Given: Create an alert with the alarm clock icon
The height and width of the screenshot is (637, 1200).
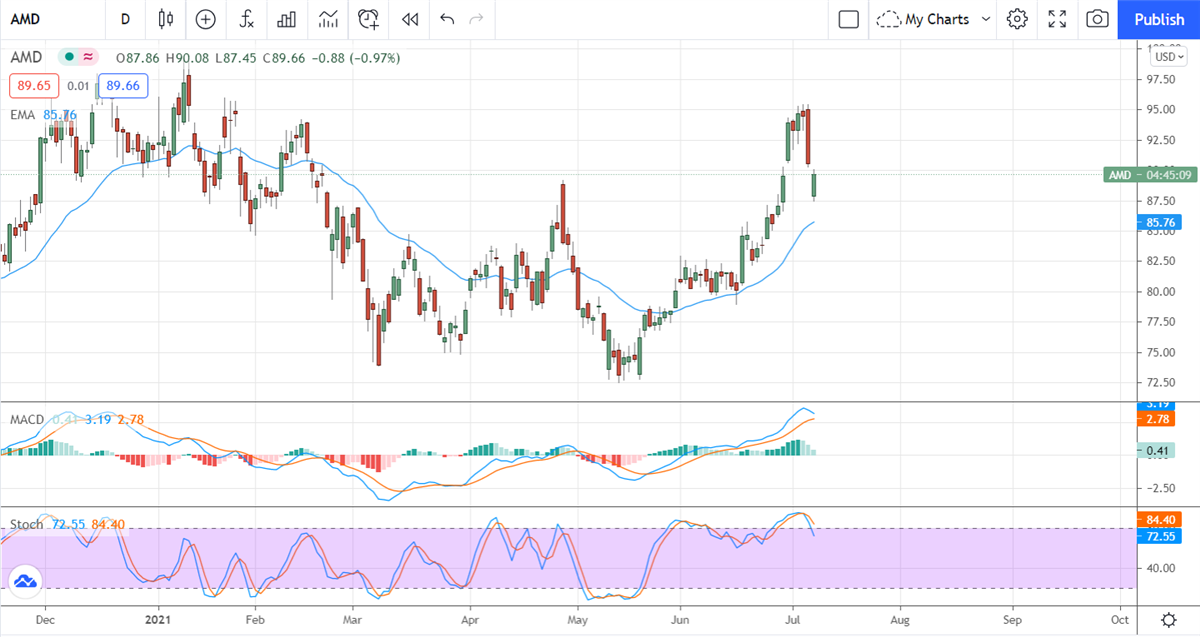Looking at the screenshot, I should click(x=369, y=19).
